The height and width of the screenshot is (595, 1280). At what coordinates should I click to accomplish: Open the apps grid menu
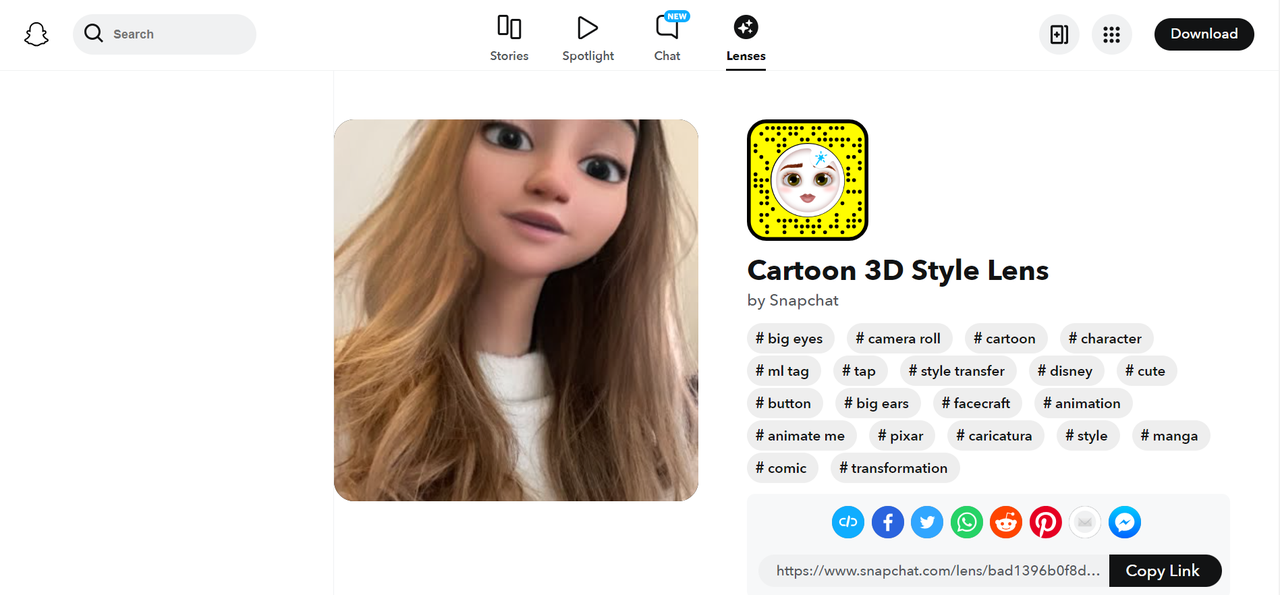coord(1111,35)
